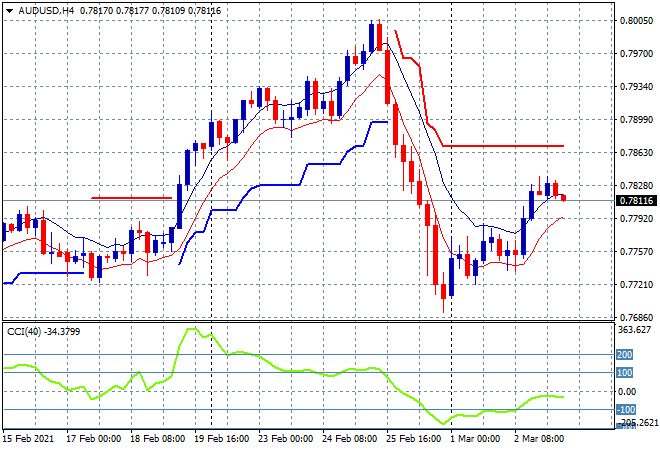
Task: Select the 15 Feb 2021 date label
Action: pos(29,439)
